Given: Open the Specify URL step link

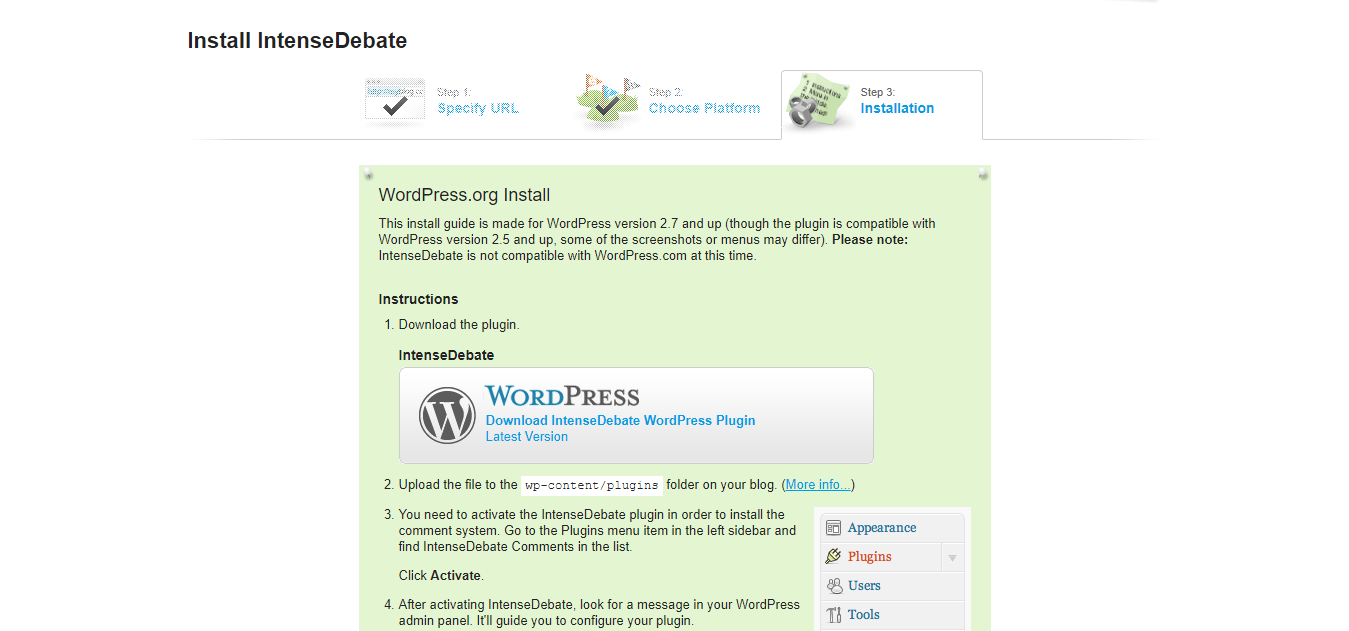Looking at the screenshot, I should [x=478, y=108].
